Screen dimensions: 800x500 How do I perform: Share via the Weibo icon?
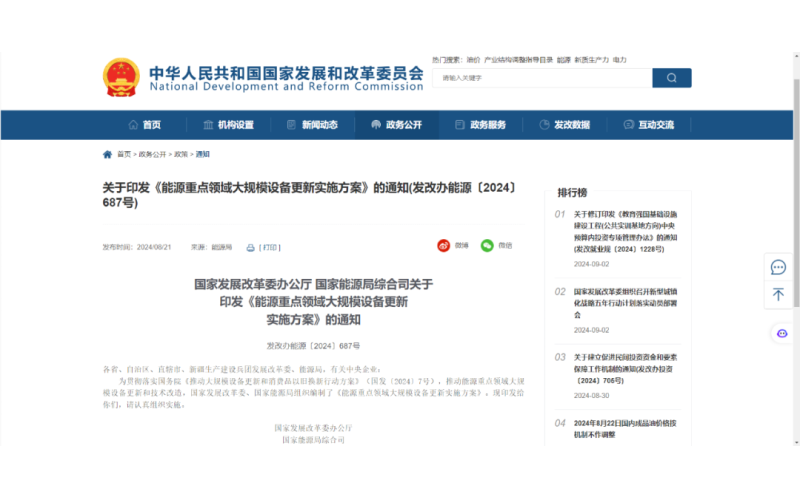coord(443,246)
